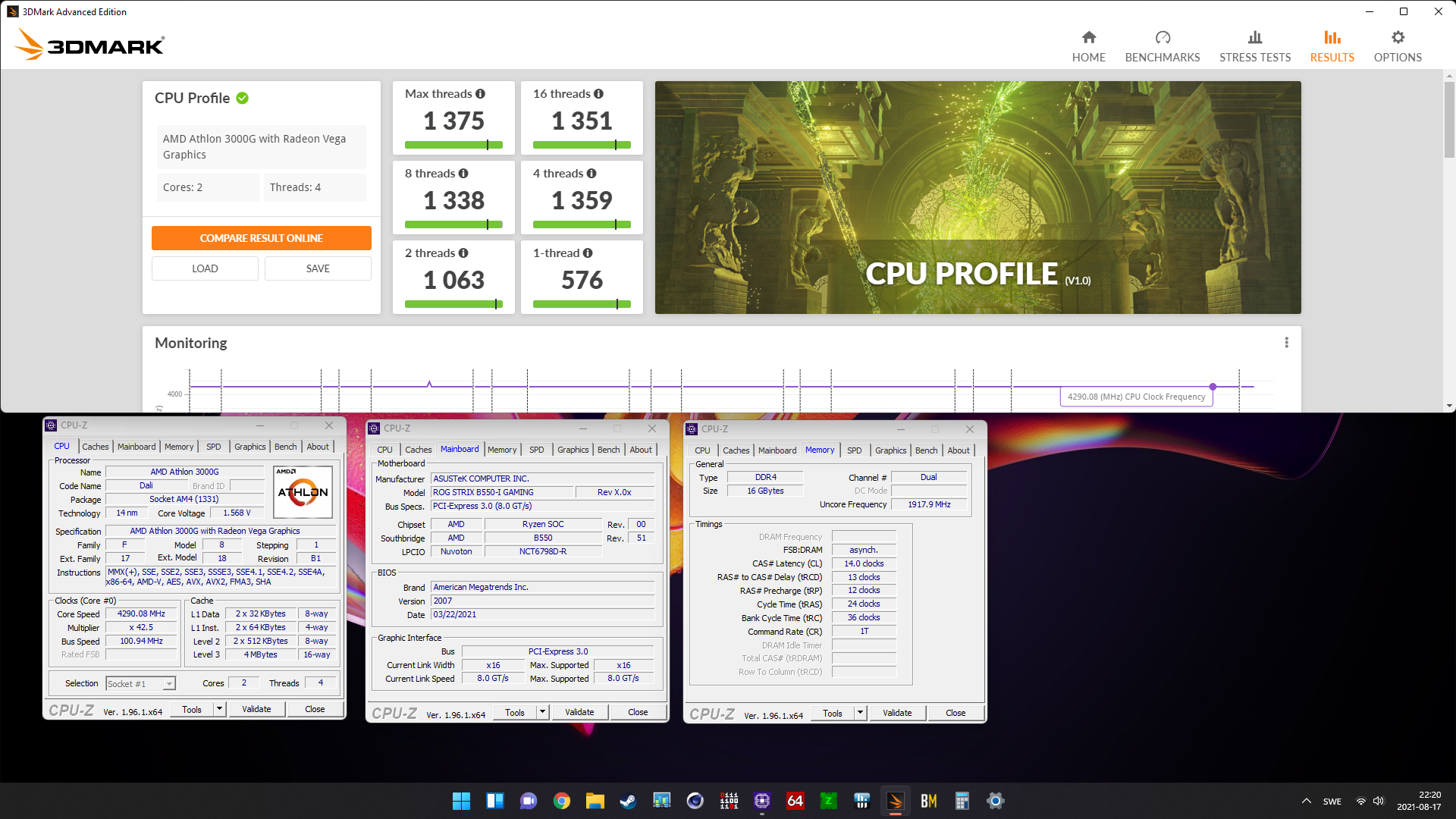Click the green CPU Profile validation checkmark
Image resolution: width=1456 pixels, height=819 pixels.
click(243, 98)
